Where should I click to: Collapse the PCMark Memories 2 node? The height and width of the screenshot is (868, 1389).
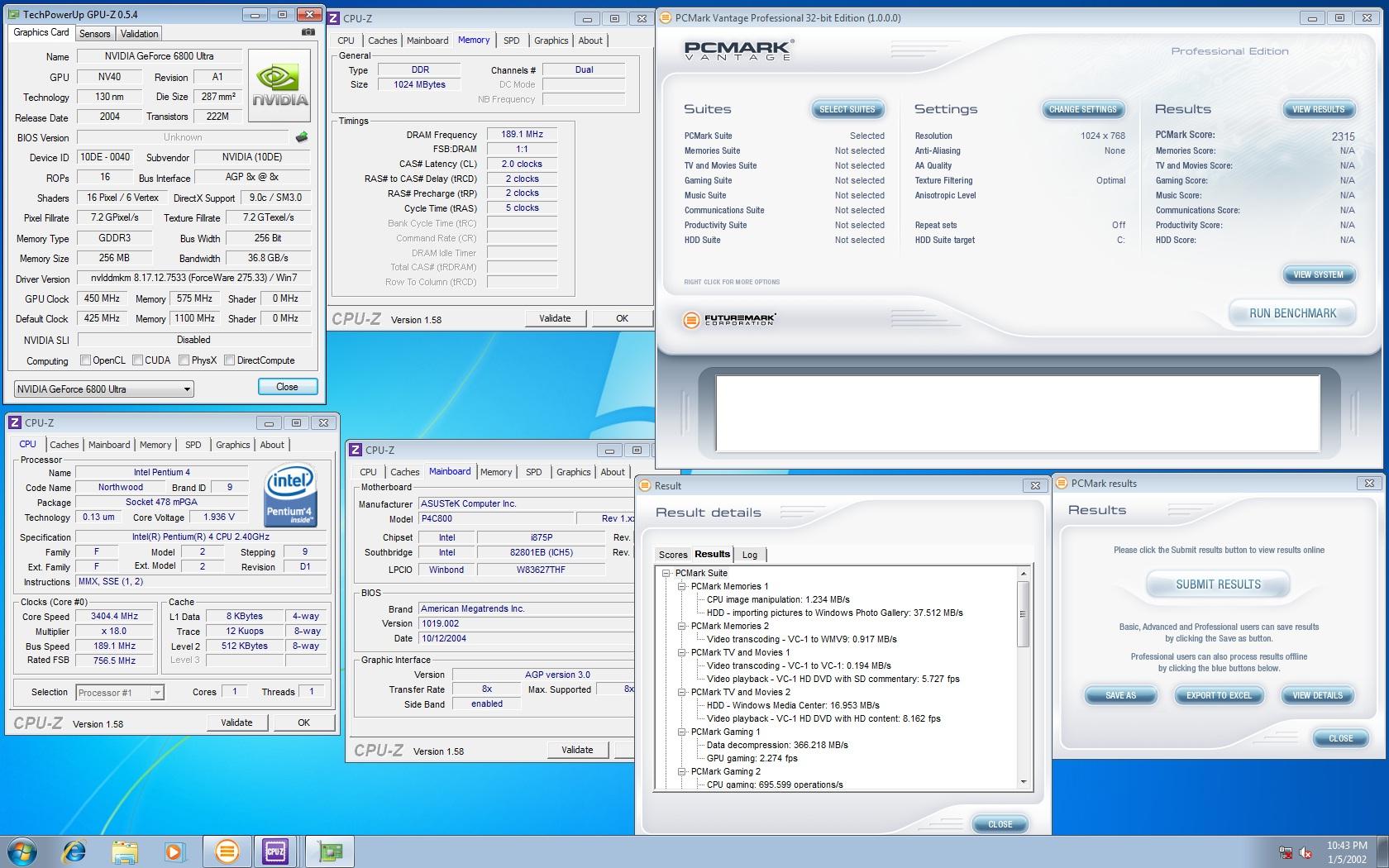tap(682, 626)
